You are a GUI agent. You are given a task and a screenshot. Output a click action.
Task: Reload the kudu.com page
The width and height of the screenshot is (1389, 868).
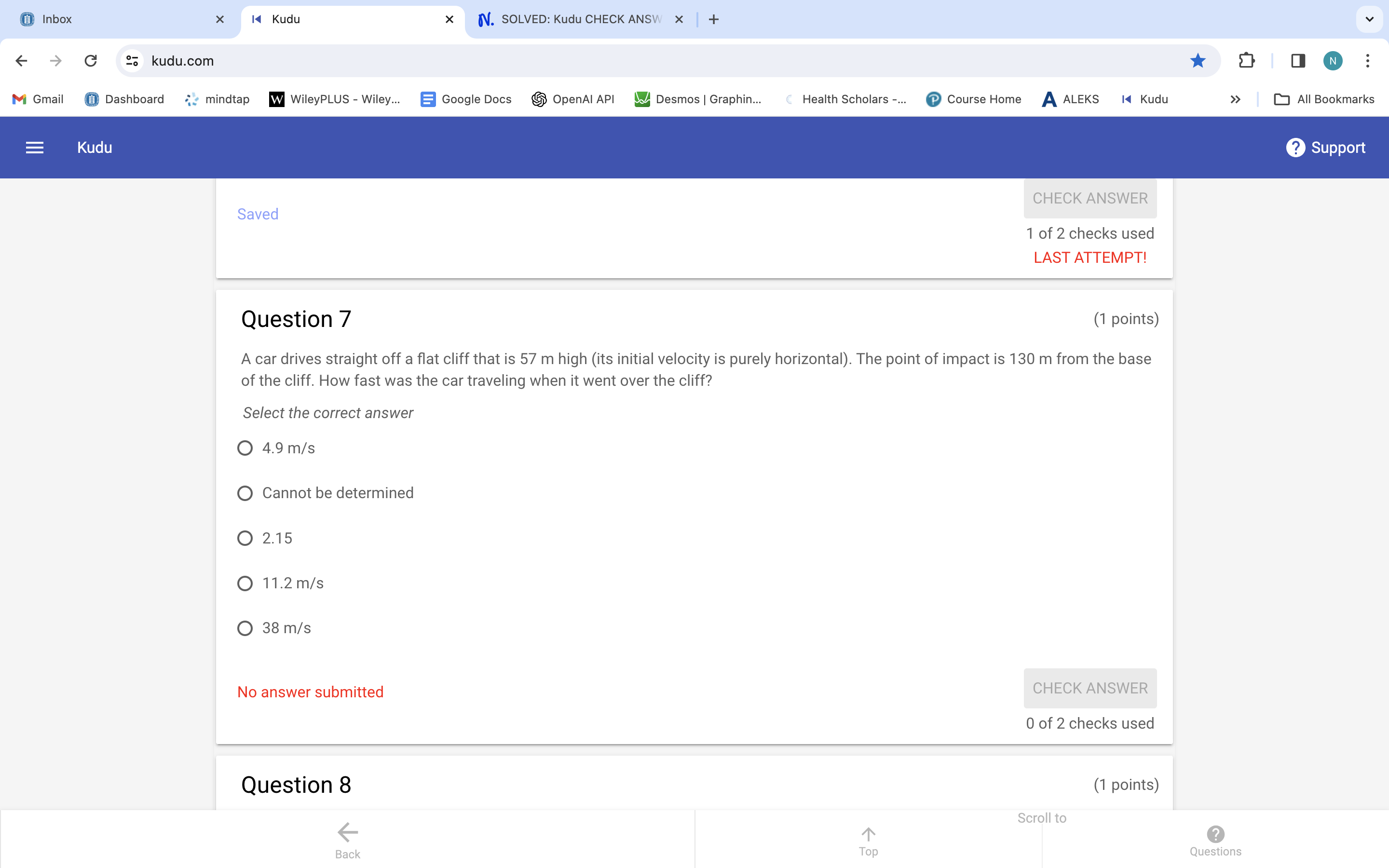[91, 61]
